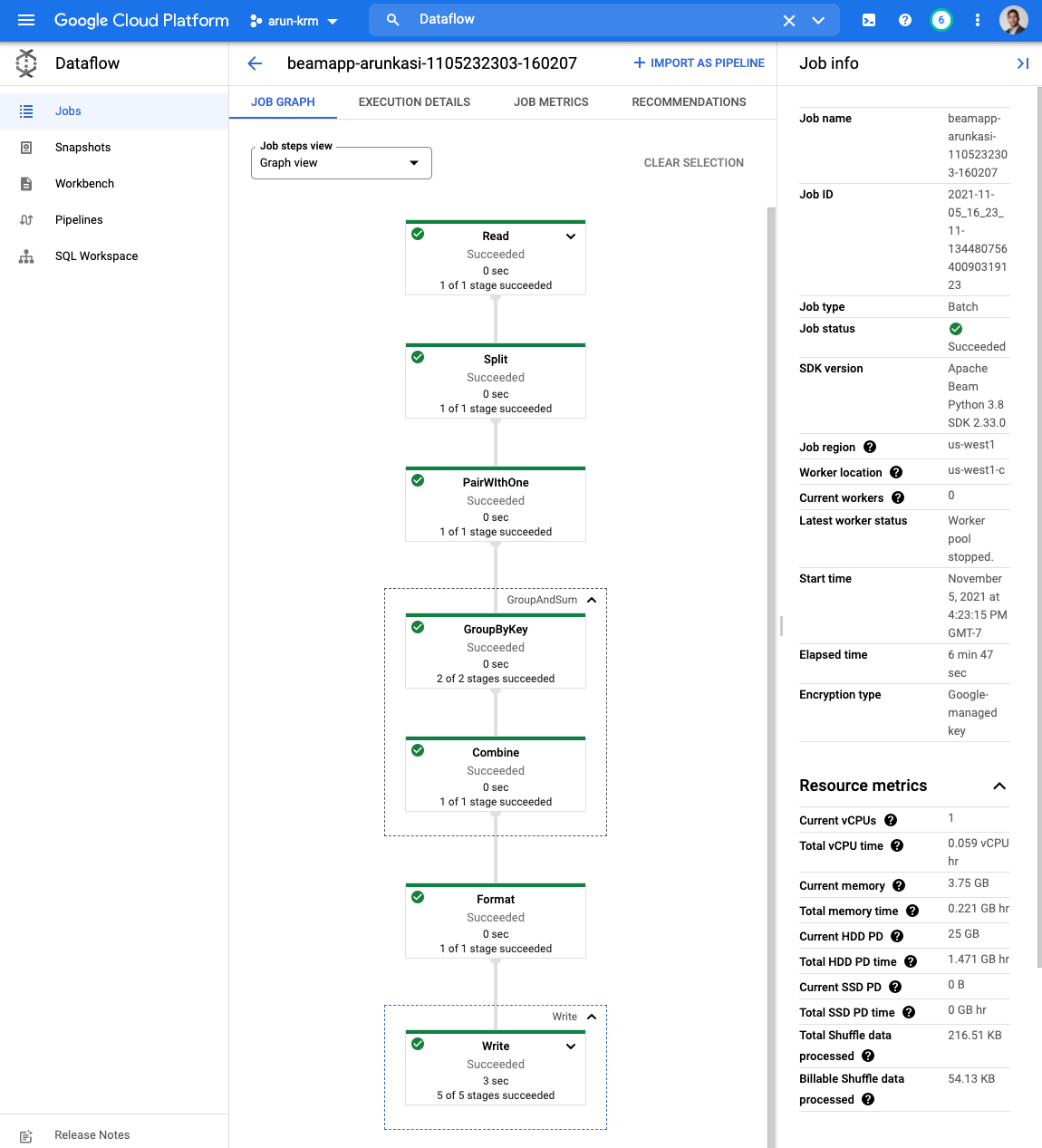Open the Pipelines section
The width and height of the screenshot is (1042, 1148).
(x=79, y=219)
